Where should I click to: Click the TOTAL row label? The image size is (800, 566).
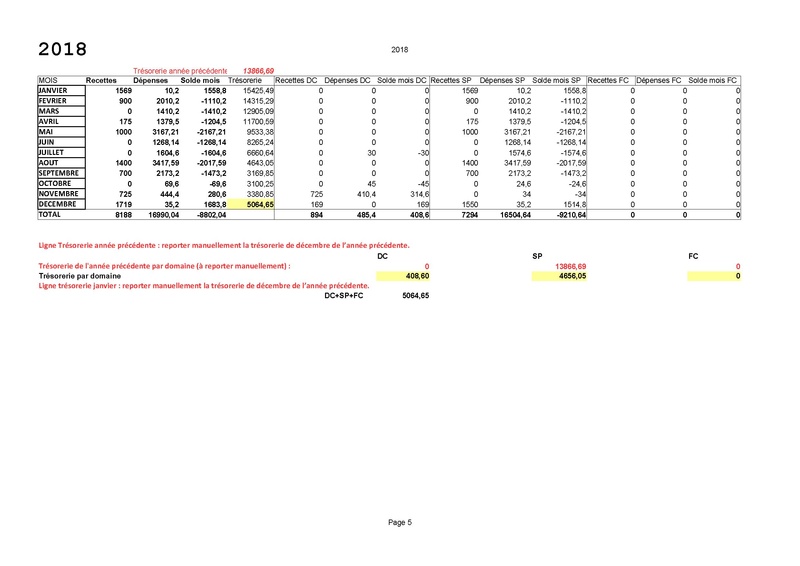(50, 214)
